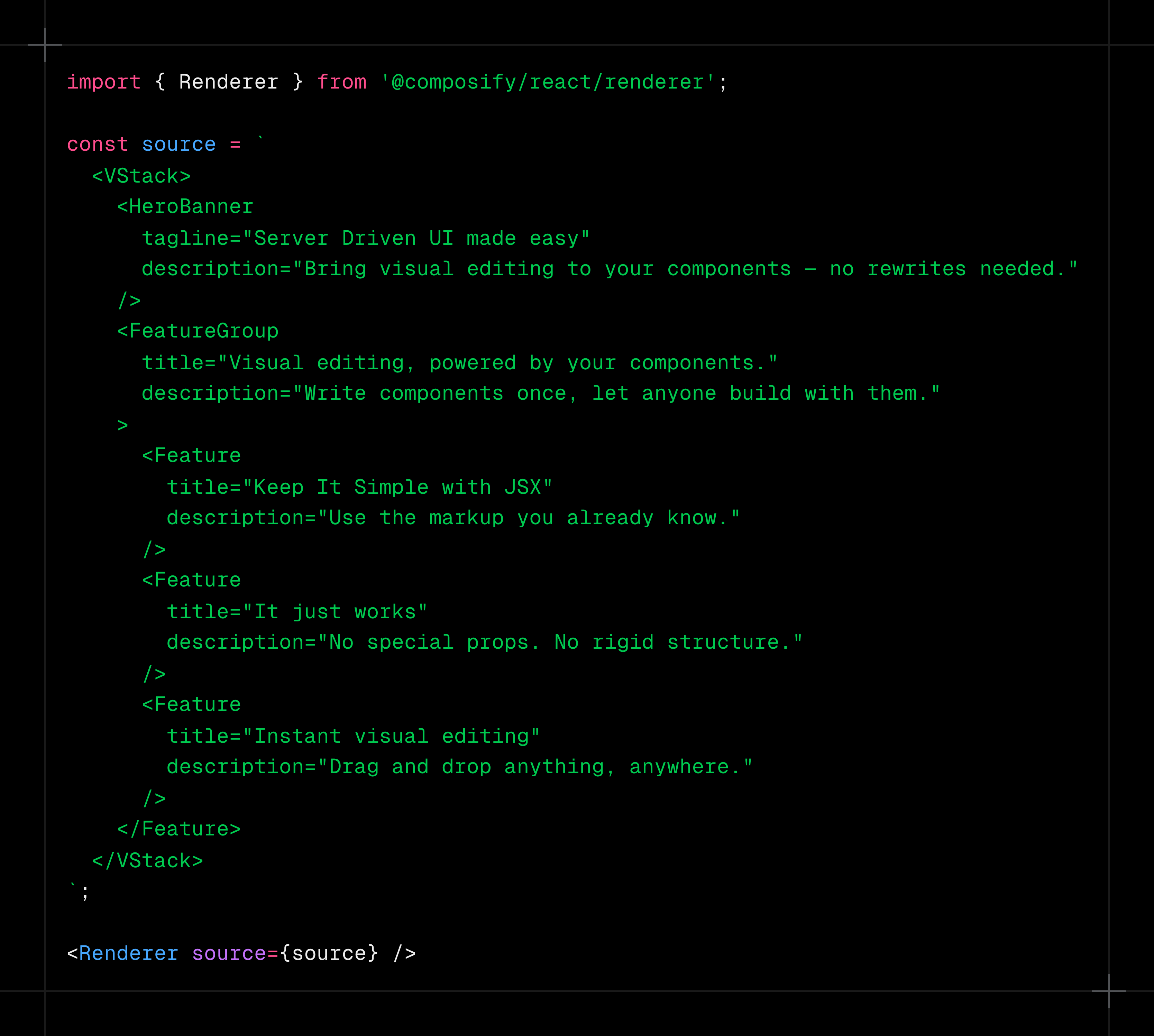Click the closing </VStack> tag
1154x1036 pixels.
point(147,861)
